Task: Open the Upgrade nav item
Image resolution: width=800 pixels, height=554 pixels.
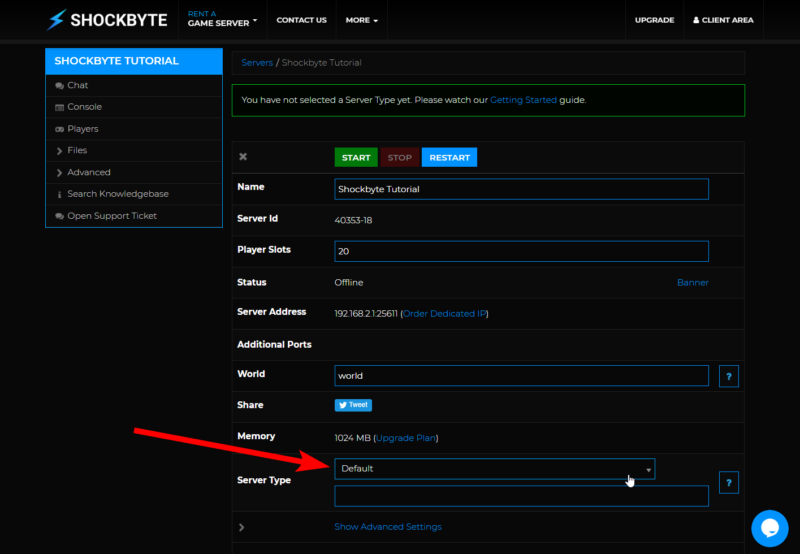Action: 655,20
